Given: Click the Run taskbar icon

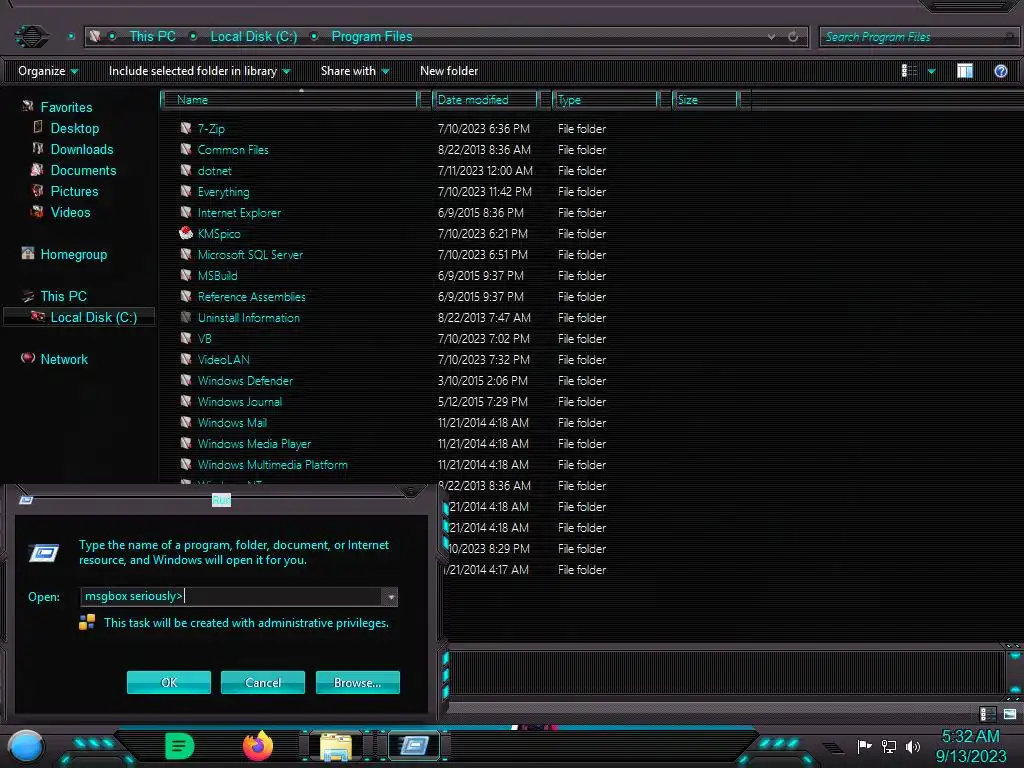Looking at the screenshot, I should click(x=414, y=745).
